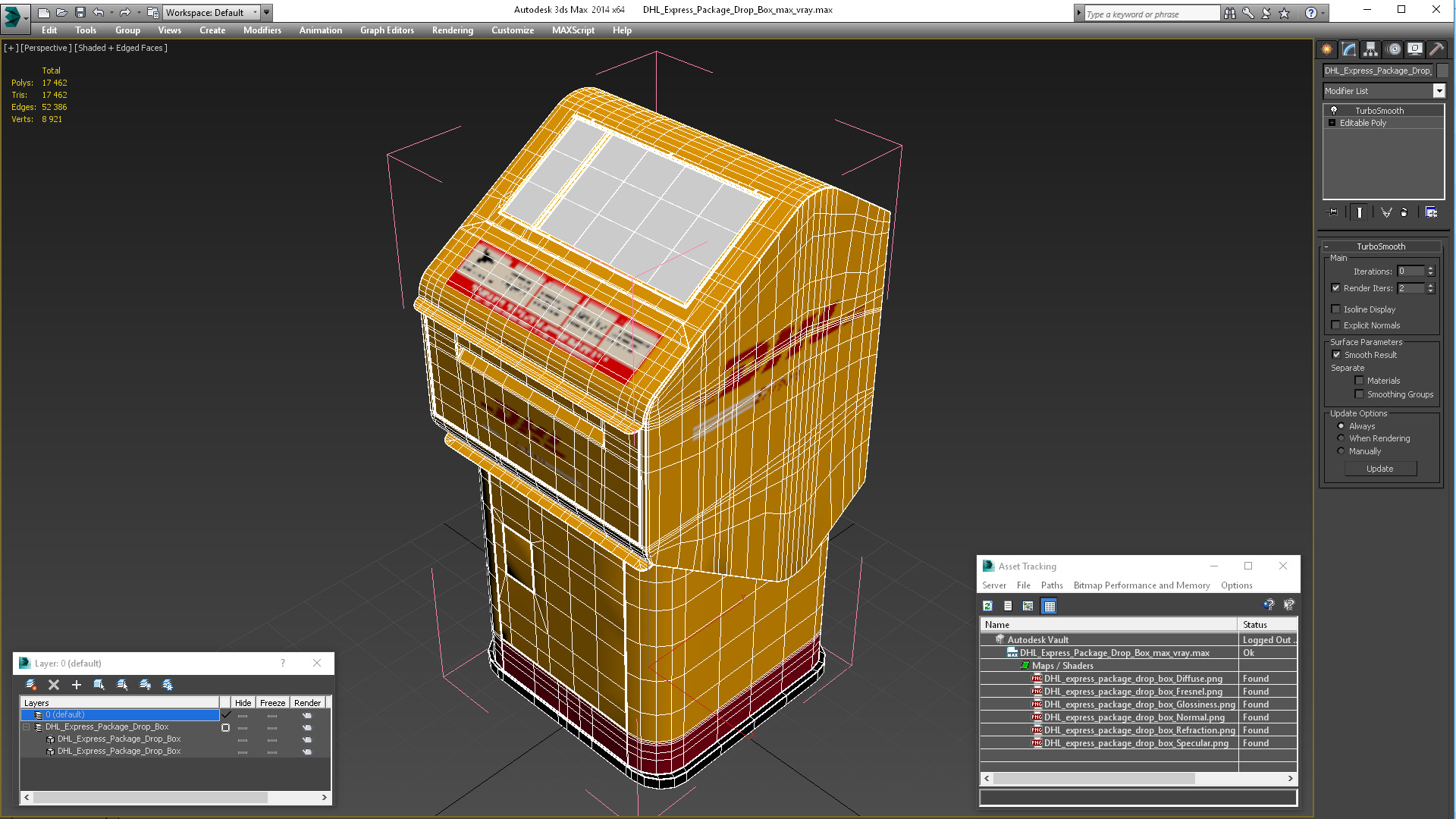This screenshot has width=1456, height=819.
Task: Open the Motion command panel tab
Action: pos(1393,49)
